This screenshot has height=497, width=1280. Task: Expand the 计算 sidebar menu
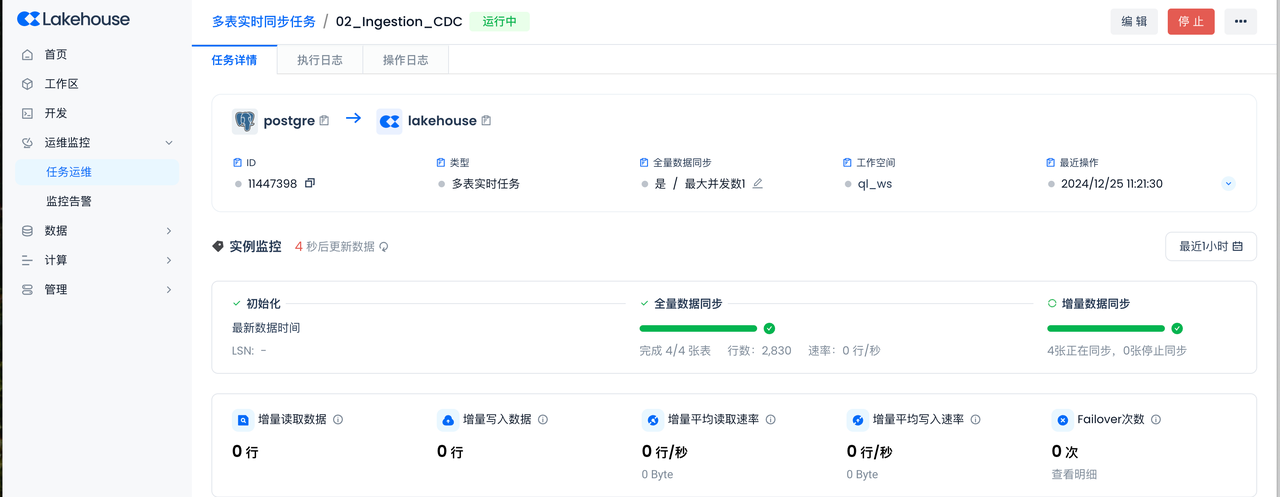168,260
